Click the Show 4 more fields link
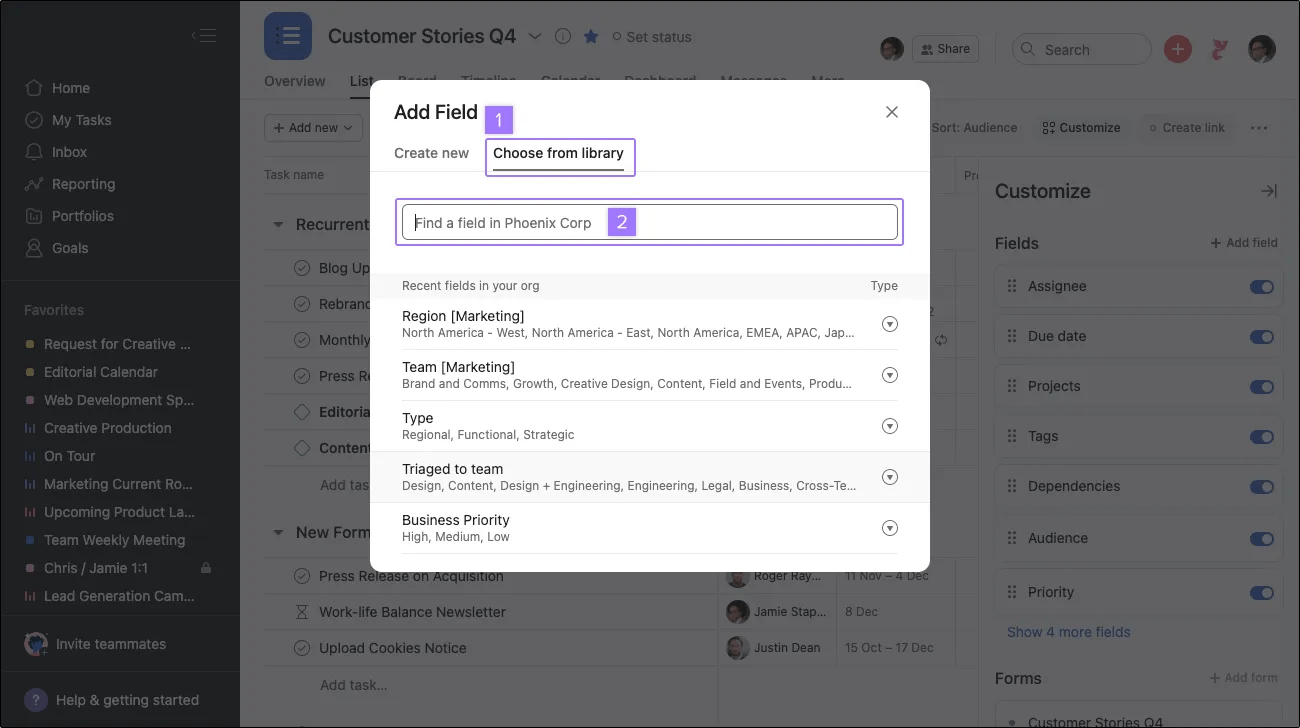This screenshot has width=1300, height=728. pyautogui.click(x=1068, y=631)
